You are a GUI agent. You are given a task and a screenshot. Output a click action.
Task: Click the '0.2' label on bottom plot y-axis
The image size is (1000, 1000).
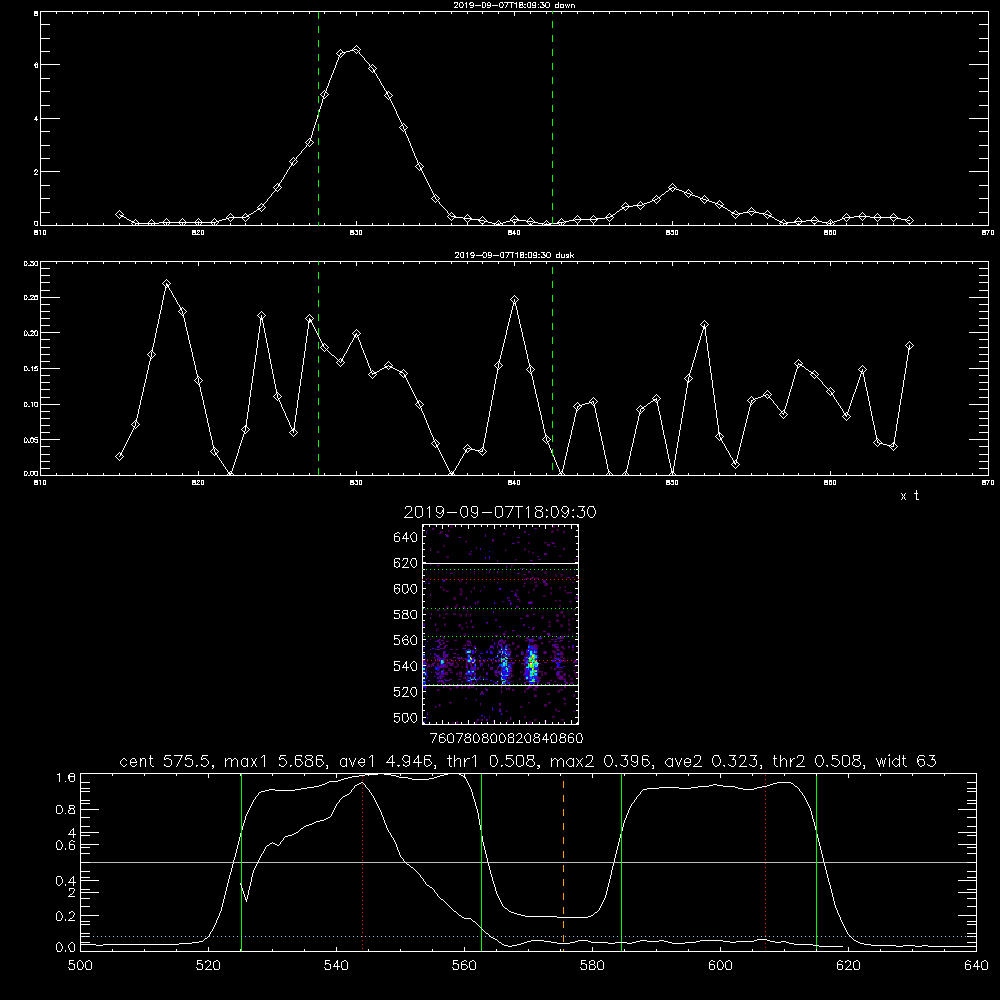click(66, 916)
